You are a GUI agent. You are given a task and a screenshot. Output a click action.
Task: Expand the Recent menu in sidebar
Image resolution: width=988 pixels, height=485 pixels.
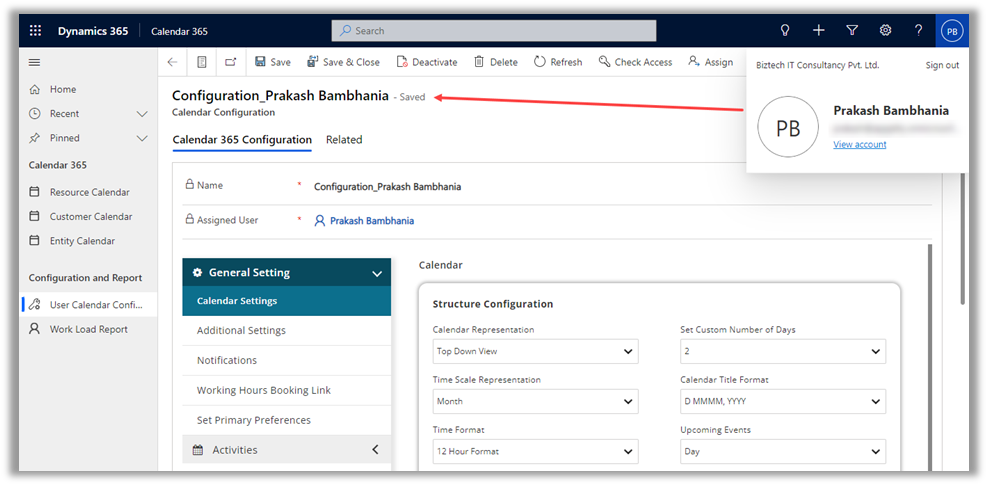pyautogui.click(x=141, y=114)
